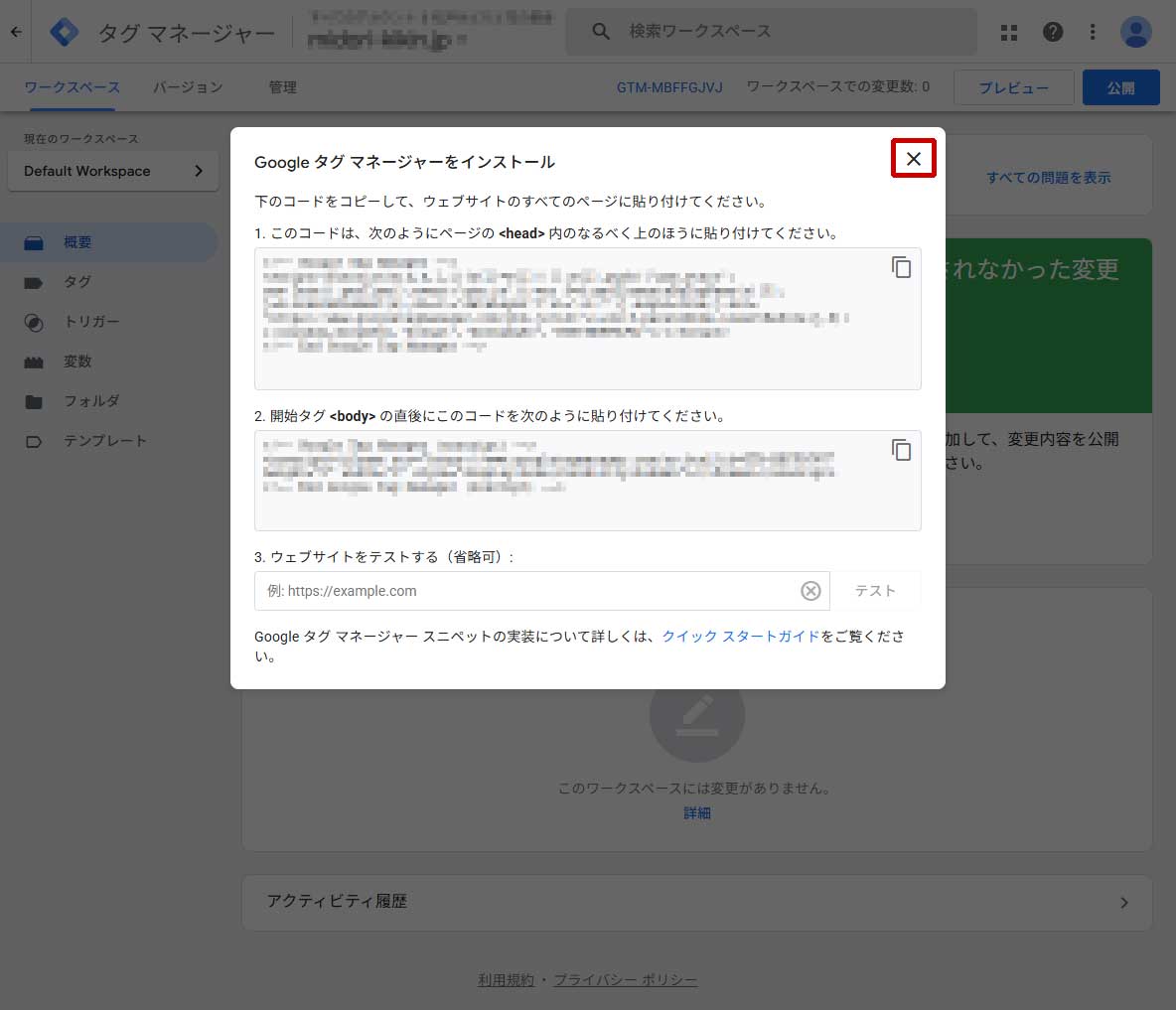Click the head code snippet box
Image resolution: width=1176 pixels, height=1010 pixels.
[588, 319]
